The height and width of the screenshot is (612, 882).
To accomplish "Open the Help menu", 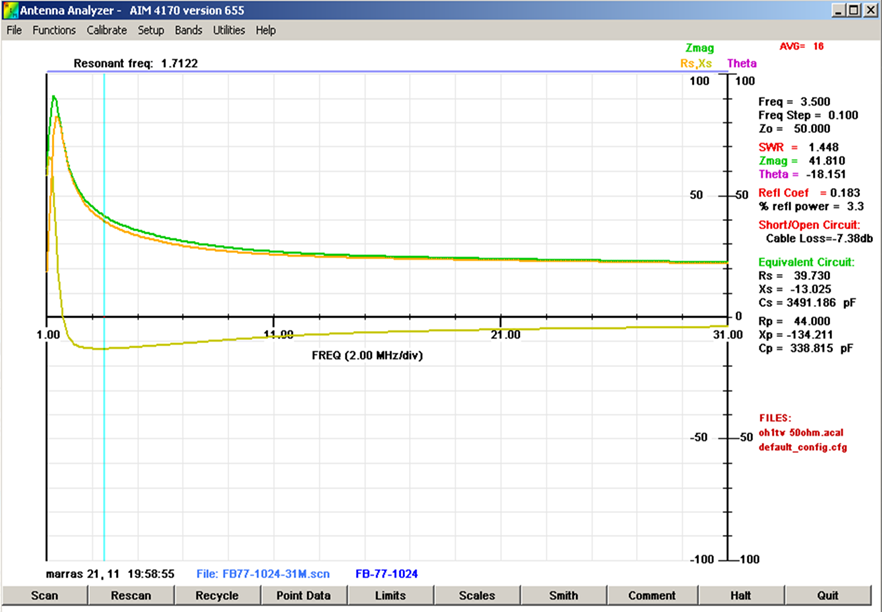I will click(x=265, y=30).
